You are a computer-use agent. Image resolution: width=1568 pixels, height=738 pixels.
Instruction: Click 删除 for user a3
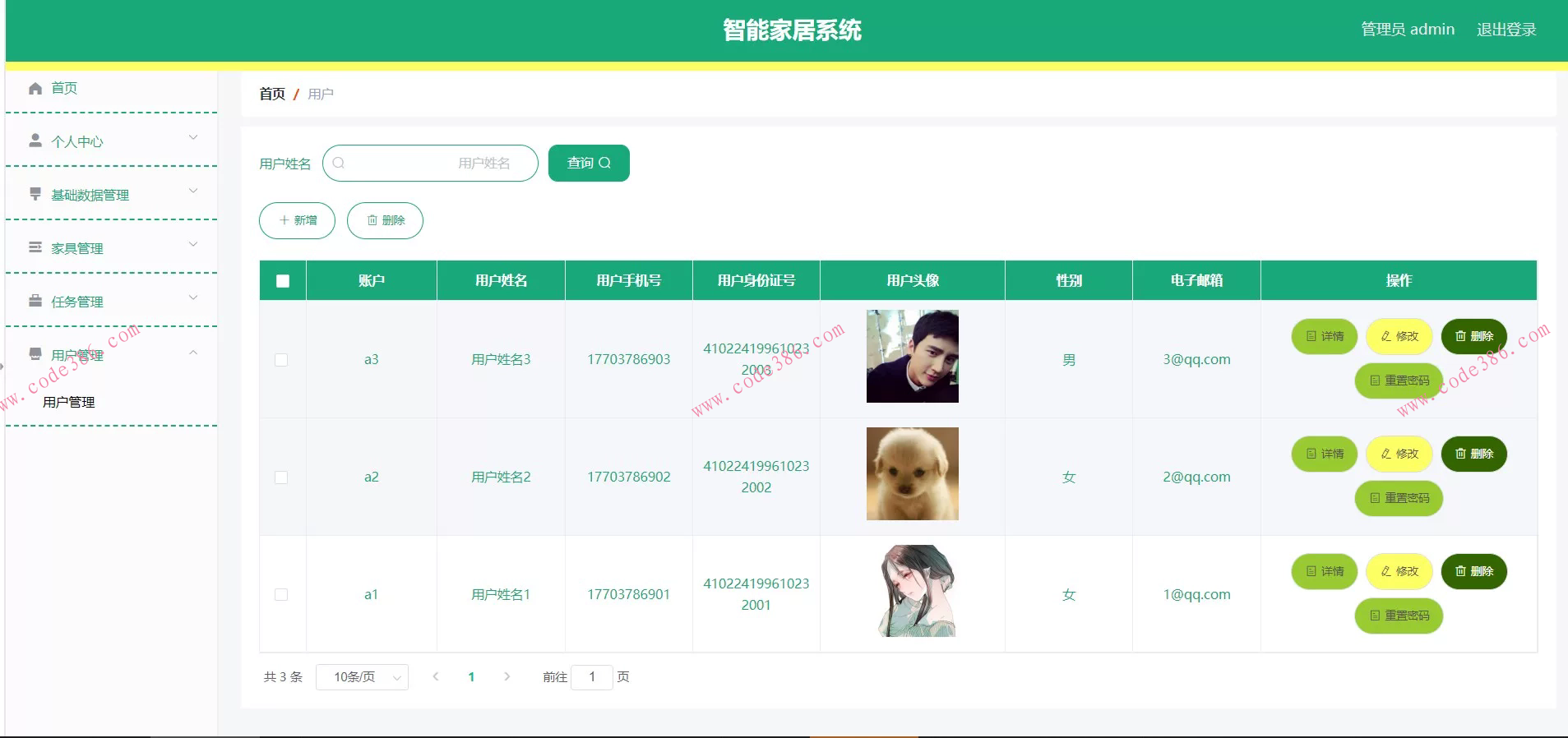point(1474,336)
